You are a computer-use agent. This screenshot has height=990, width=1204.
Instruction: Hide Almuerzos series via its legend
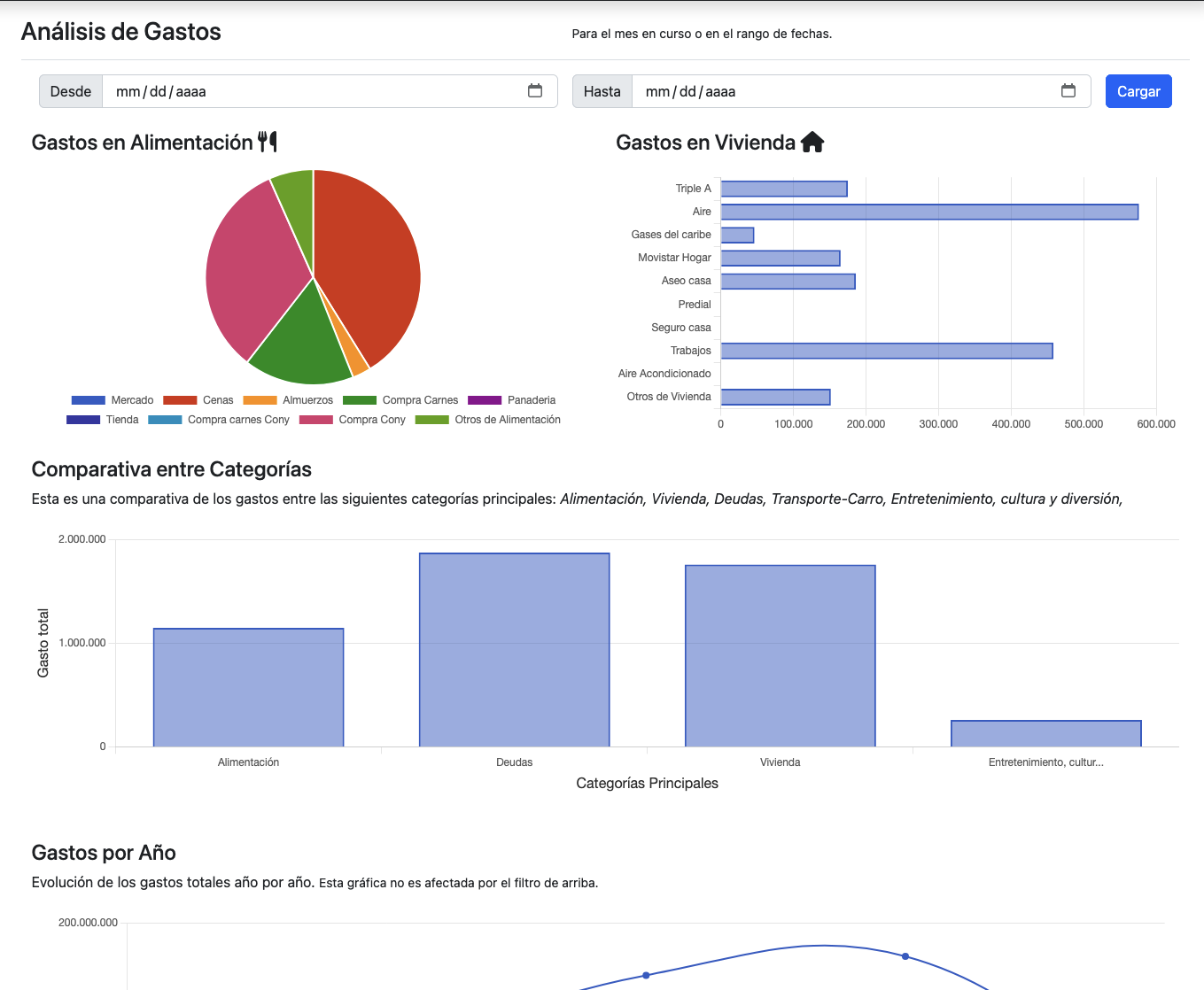tap(289, 400)
